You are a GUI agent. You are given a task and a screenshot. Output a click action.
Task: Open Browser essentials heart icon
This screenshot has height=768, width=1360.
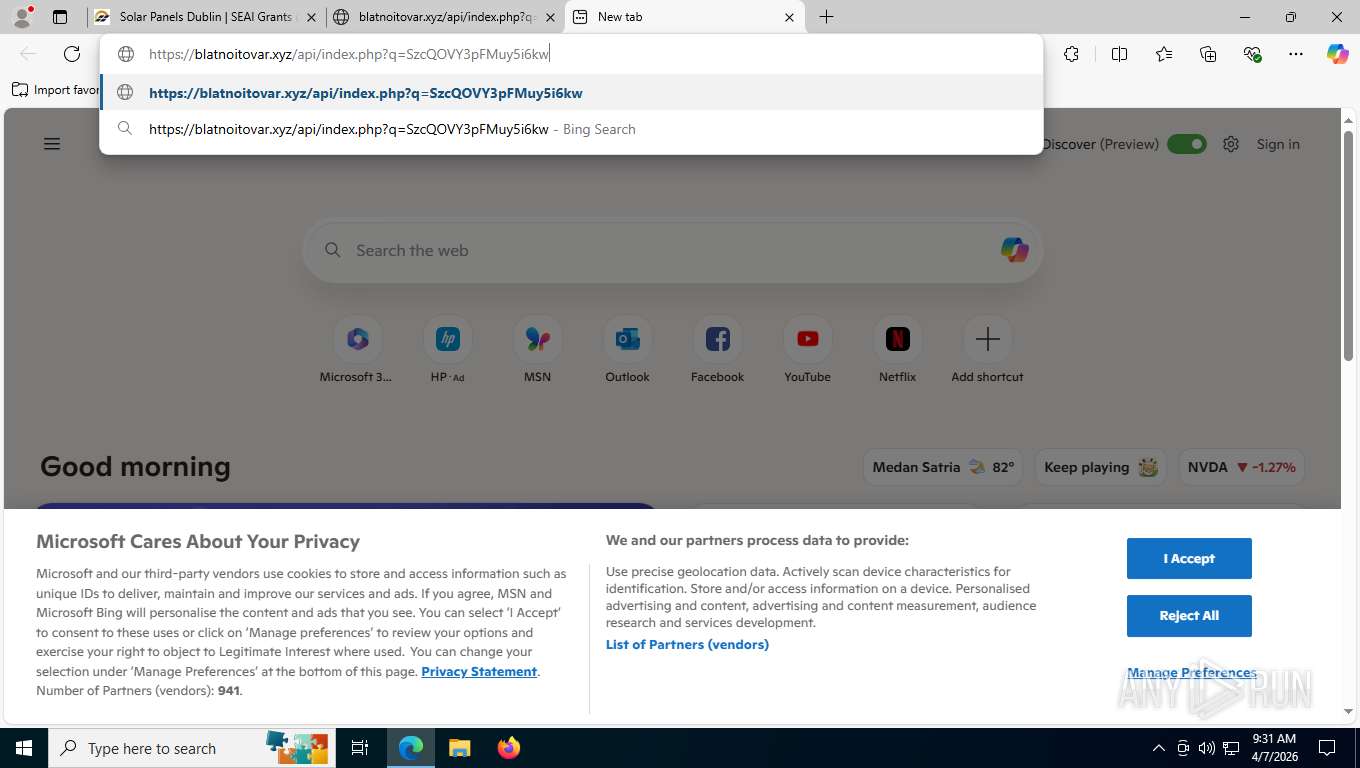click(x=1252, y=54)
